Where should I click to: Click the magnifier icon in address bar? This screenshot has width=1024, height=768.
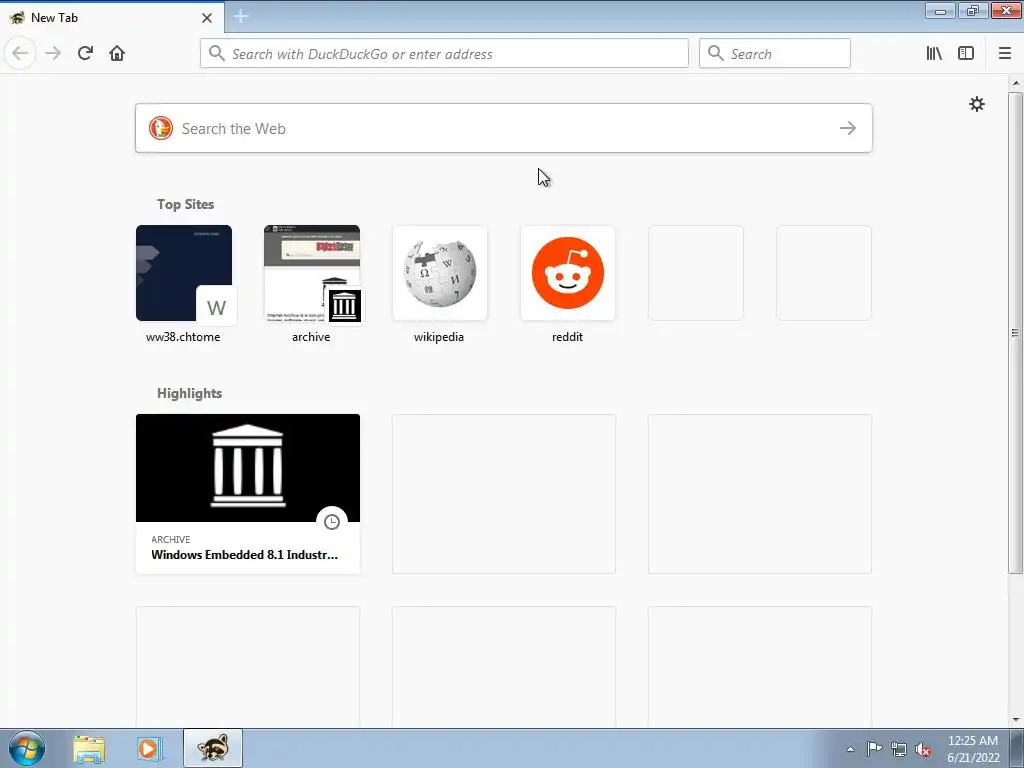click(216, 54)
